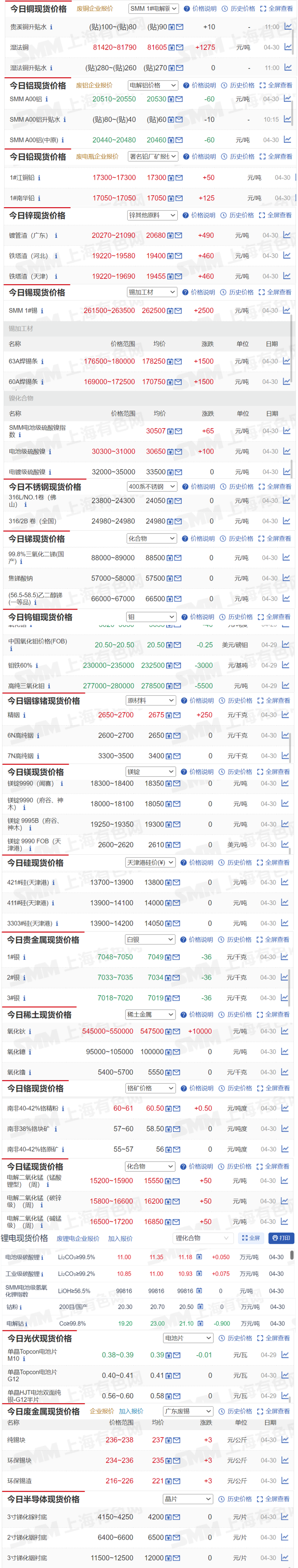Click the scrollbar beside the lithium price table
The width and height of the screenshot is (298, 1568).
(x=292, y=1255)
